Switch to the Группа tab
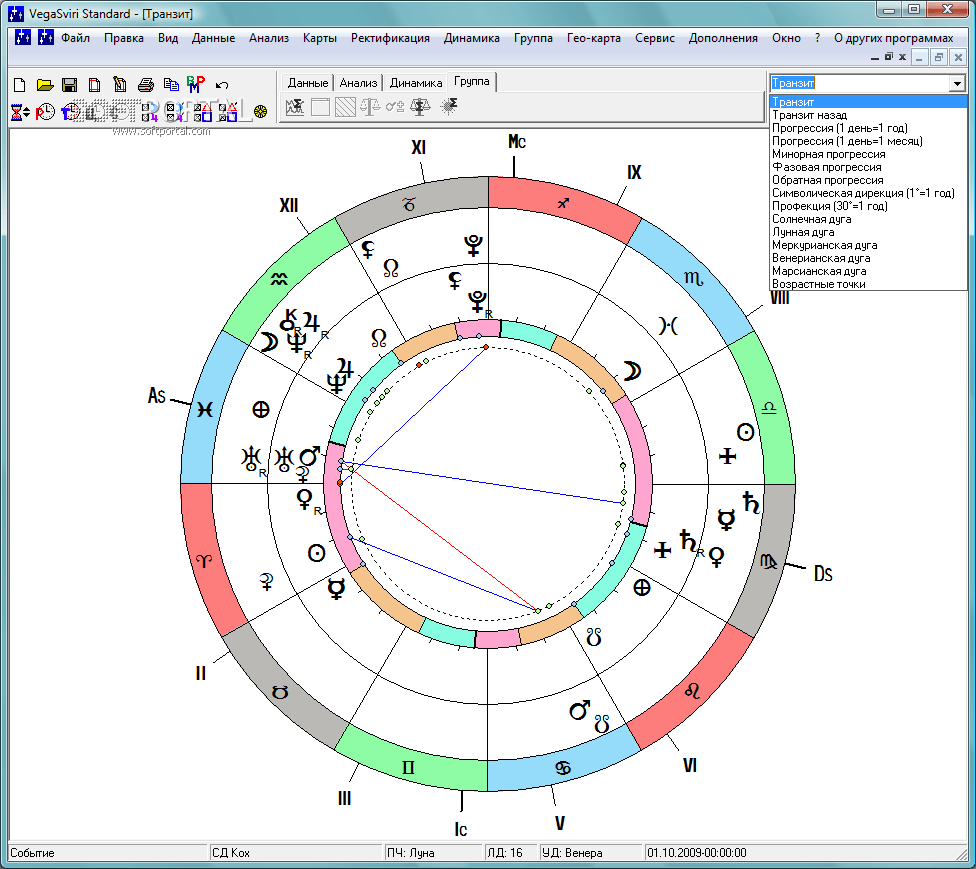Image resolution: width=976 pixels, height=869 pixels. [472, 82]
